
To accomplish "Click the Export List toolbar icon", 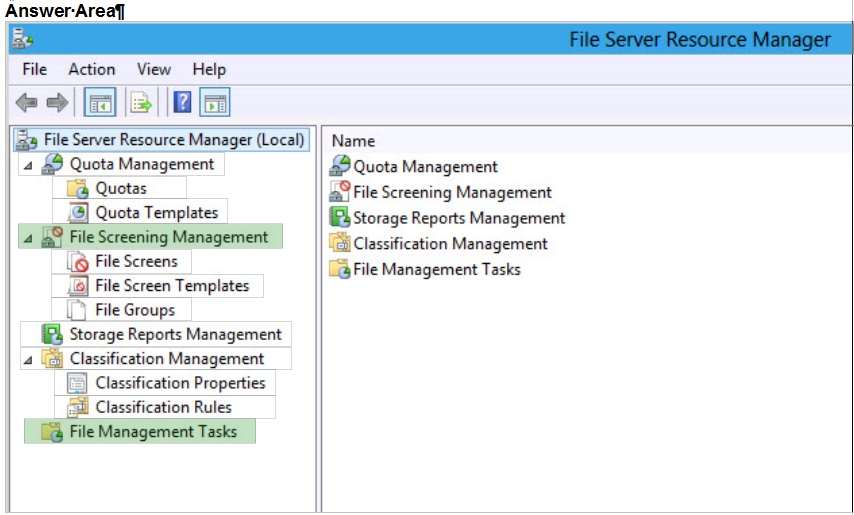I will pos(141,102).
